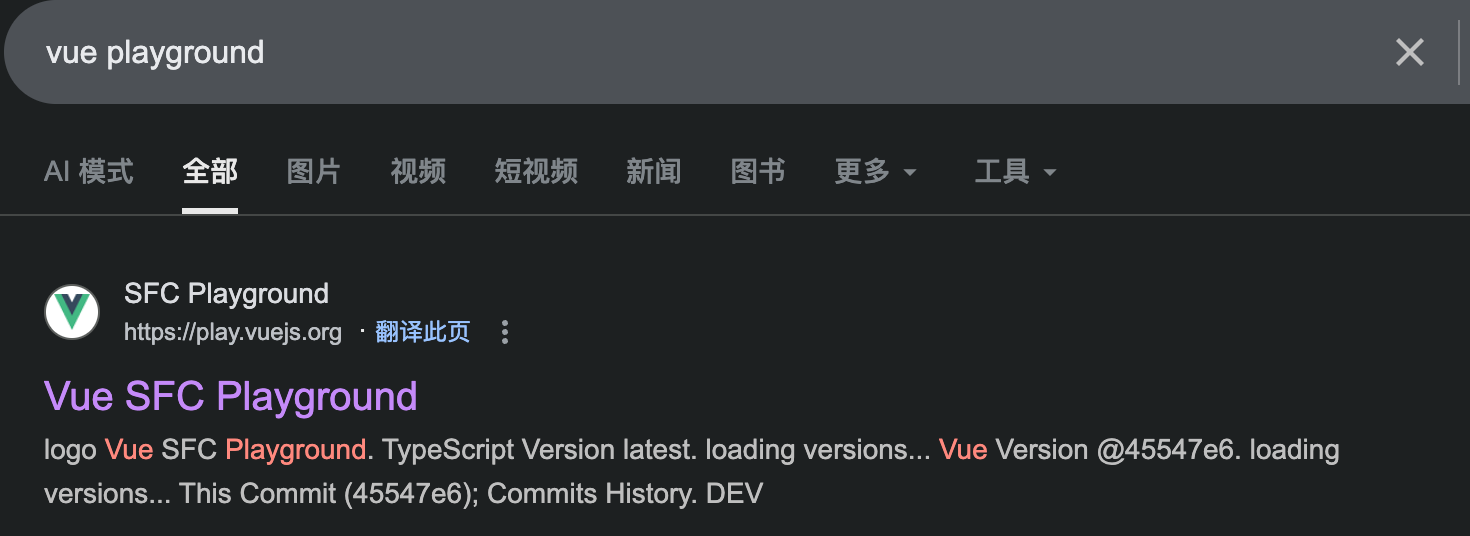The width and height of the screenshot is (1470, 536).
Task: Expand the 更多 dropdown menu
Action: [876, 172]
